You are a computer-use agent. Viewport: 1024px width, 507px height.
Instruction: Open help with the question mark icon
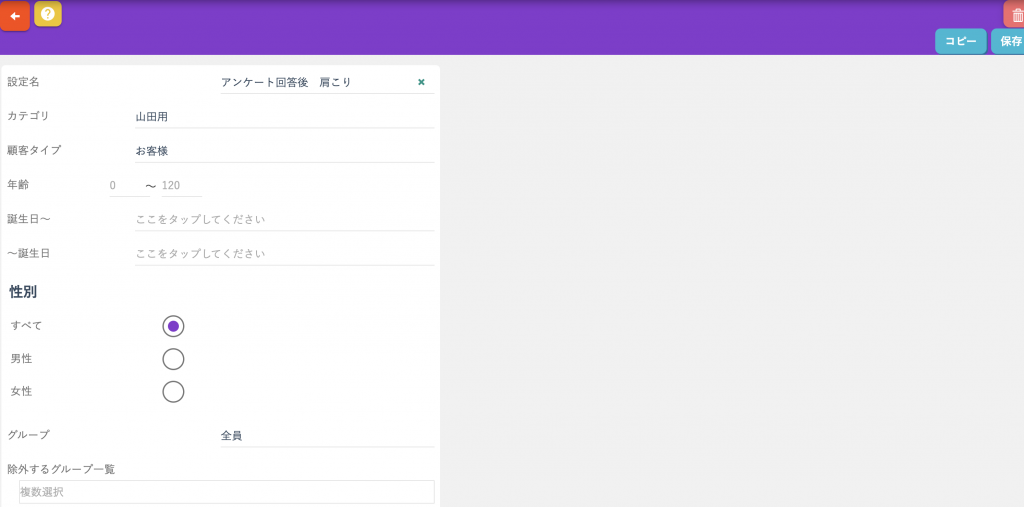coord(48,14)
